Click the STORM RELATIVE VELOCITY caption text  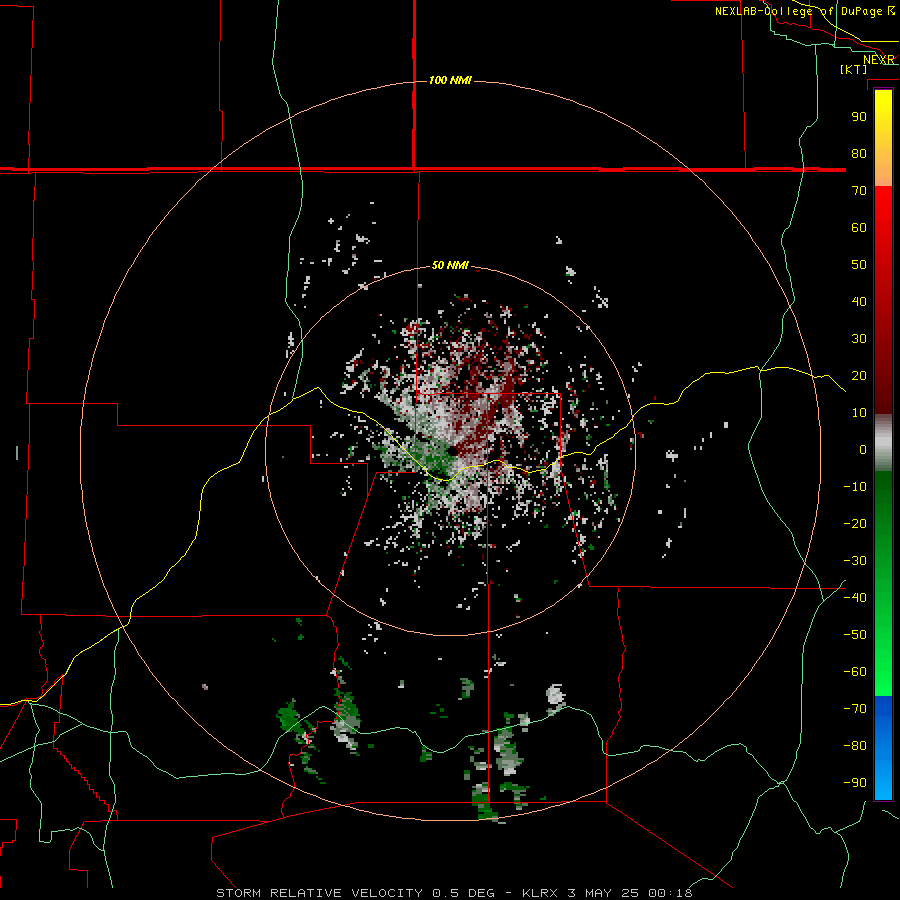coord(455,893)
